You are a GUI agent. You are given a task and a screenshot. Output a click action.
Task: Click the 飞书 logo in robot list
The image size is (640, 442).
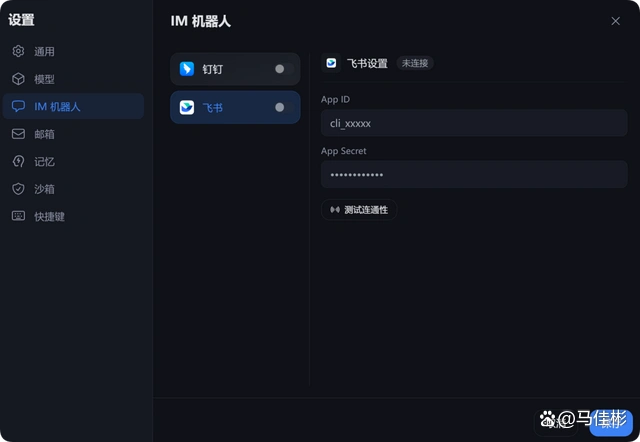187,107
